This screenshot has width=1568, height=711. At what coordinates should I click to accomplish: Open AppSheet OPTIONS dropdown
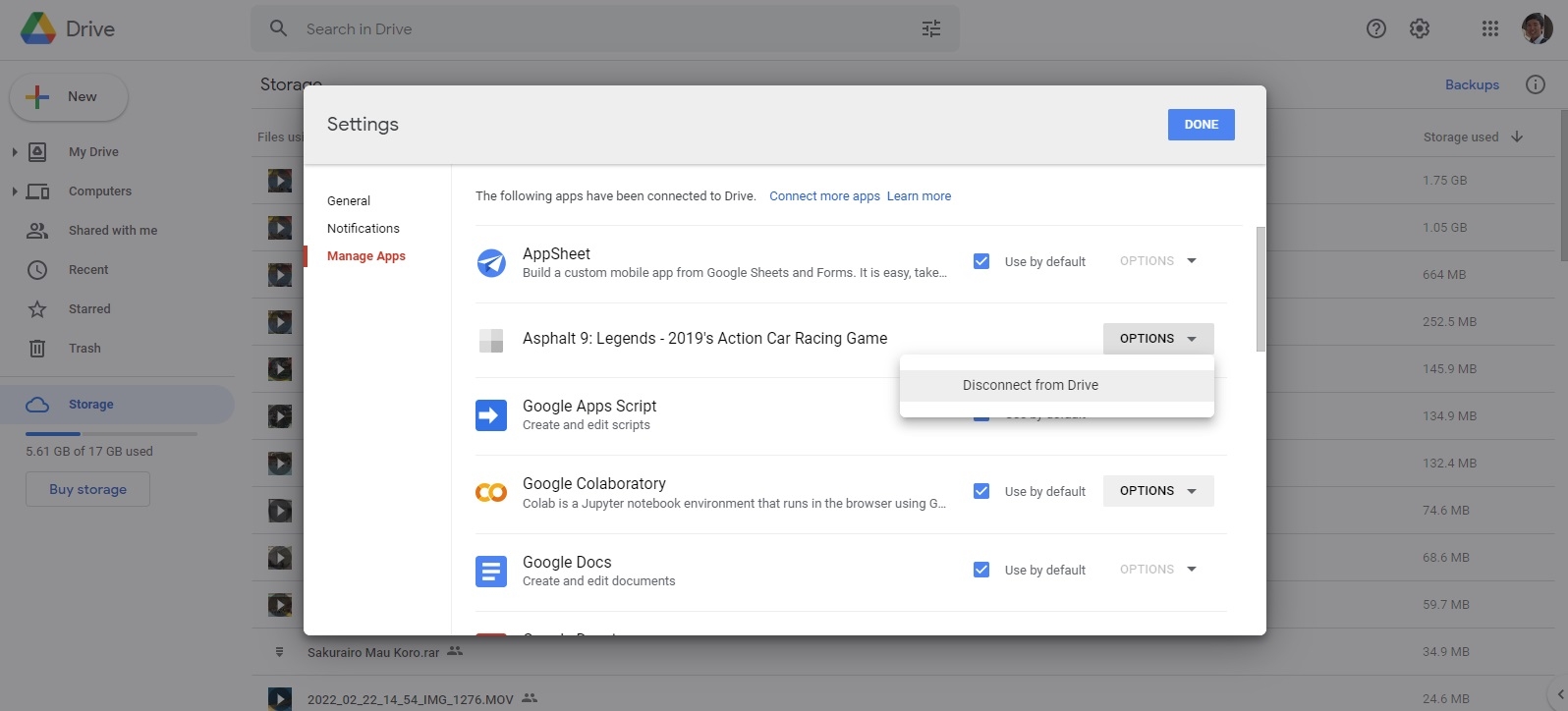pos(1158,261)
